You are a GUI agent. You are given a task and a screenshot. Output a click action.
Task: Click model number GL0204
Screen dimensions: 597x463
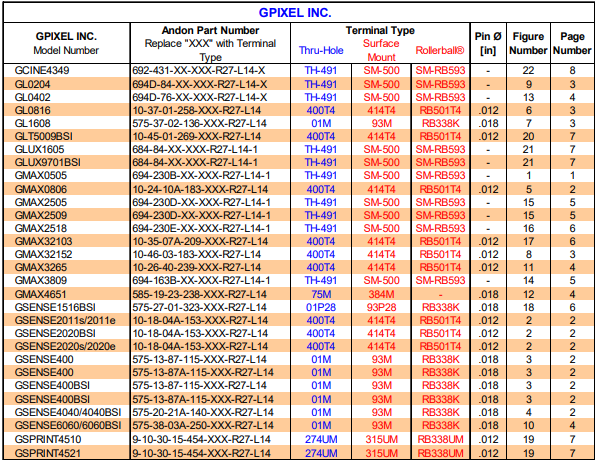[32, 84]
